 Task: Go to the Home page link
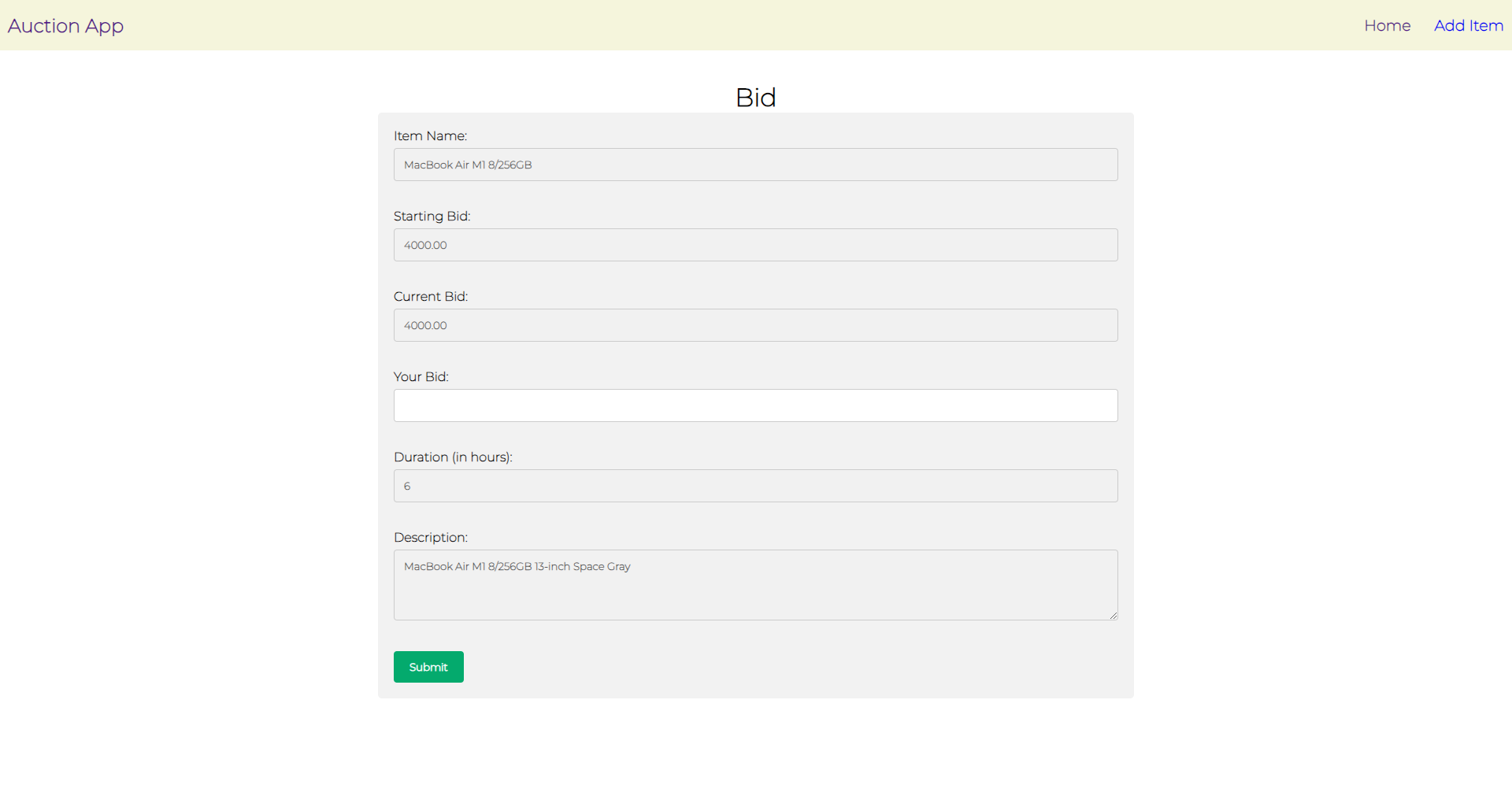[1387, 25]
